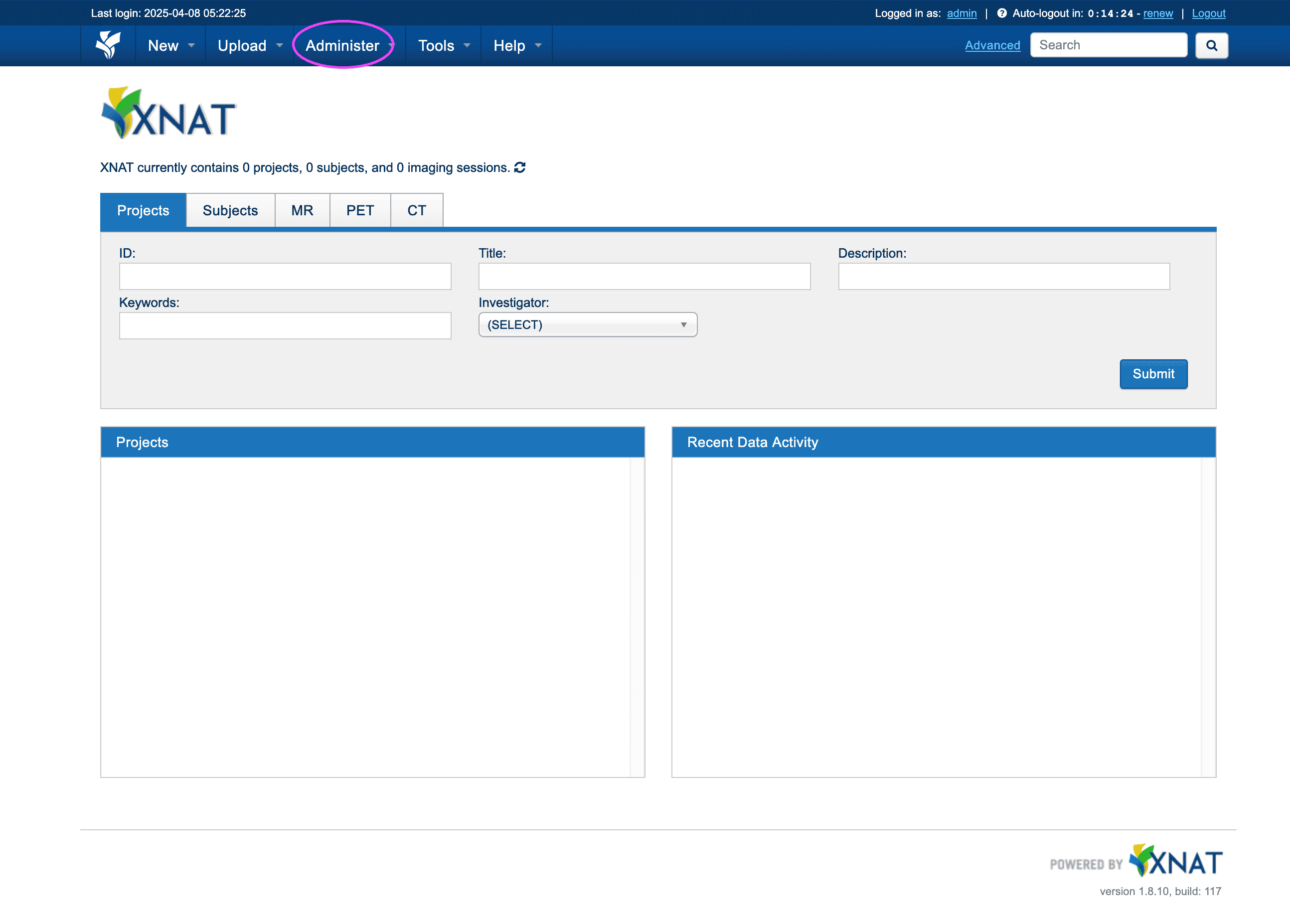Click renew to extend session
The image size is (1290, 924).
coord(1158,13)
